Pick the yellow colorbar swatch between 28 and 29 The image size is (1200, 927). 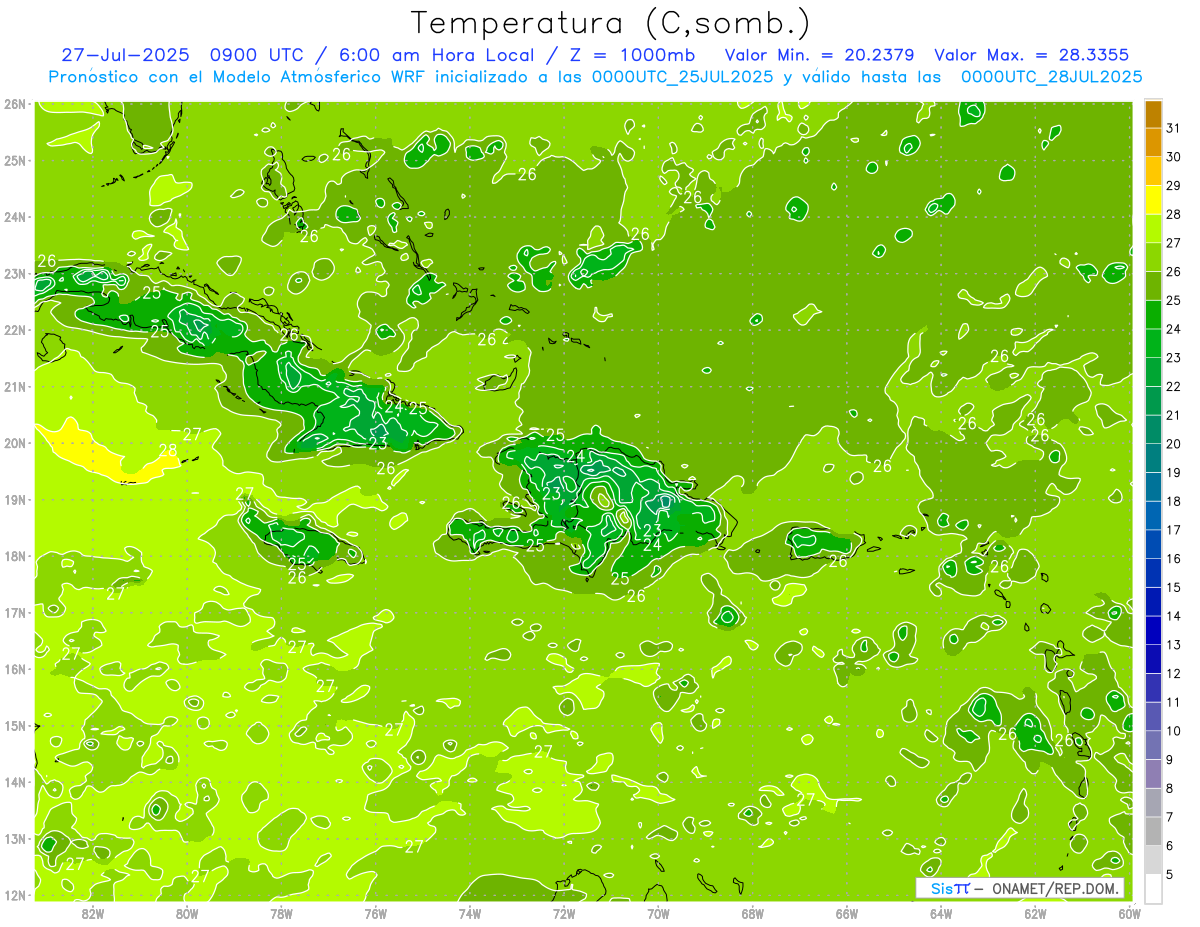[1153, 200]
